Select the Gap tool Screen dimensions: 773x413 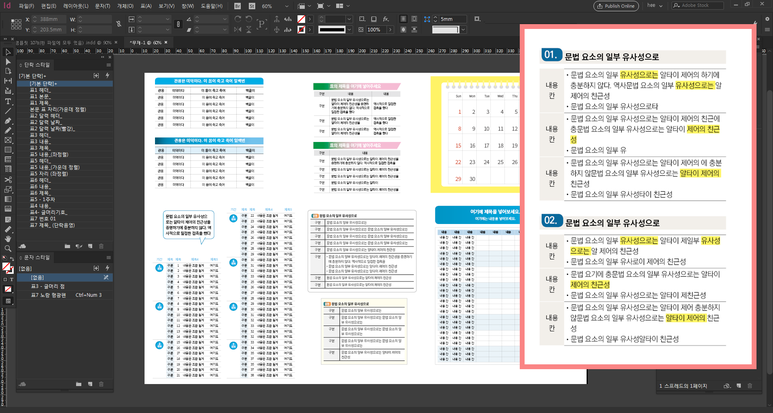[x=8, y=81]
